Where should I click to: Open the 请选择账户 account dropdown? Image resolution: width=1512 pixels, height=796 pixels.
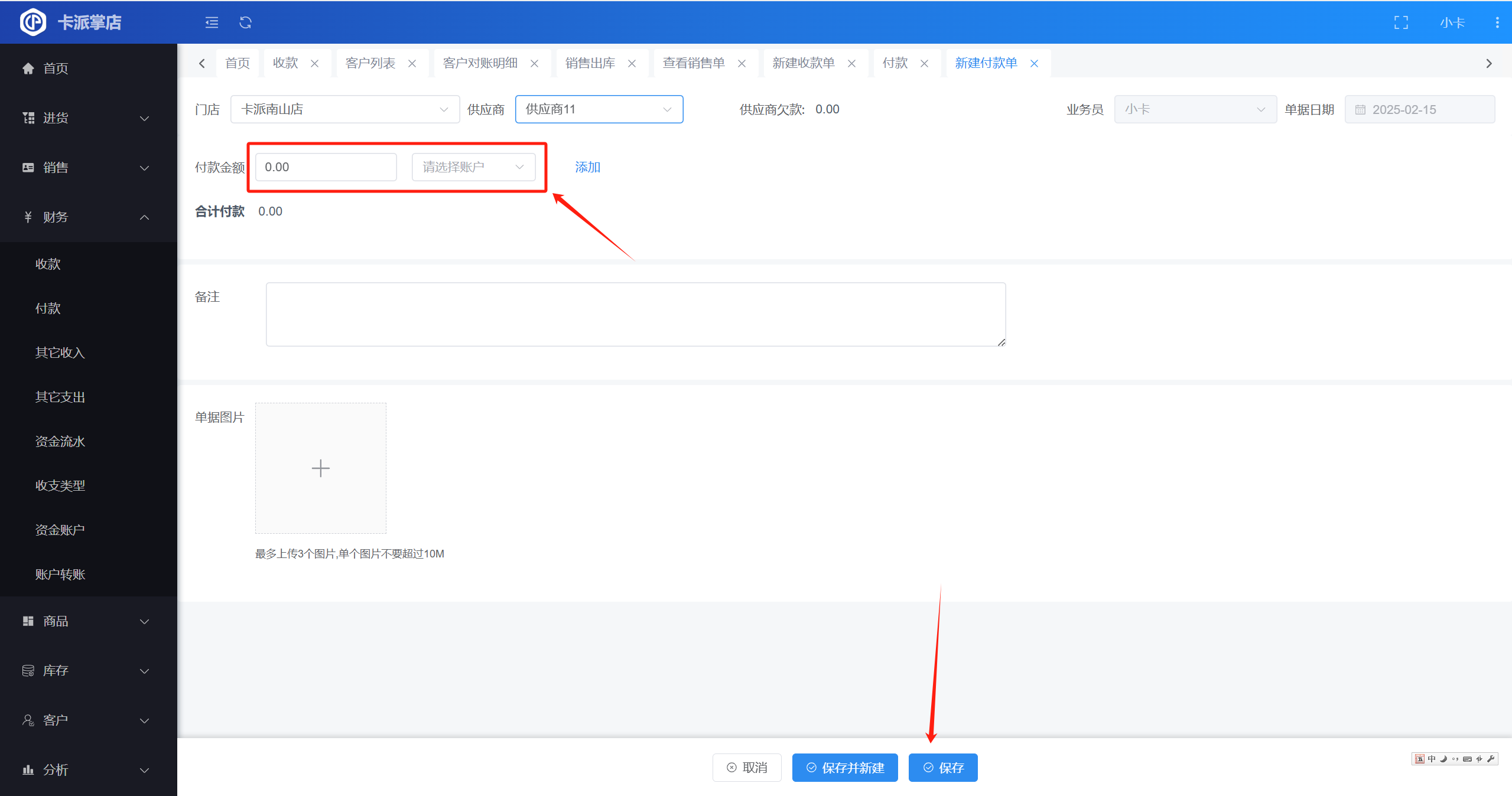click(x=473, y=167)
